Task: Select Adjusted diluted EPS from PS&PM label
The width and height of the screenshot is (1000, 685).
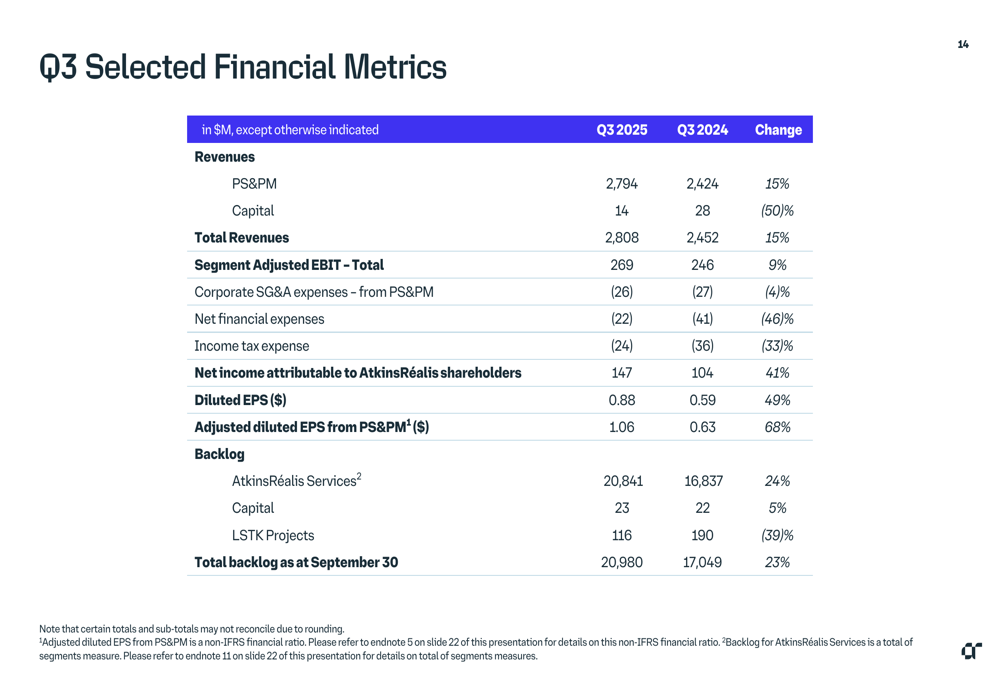Action: [x=311, y=427]
